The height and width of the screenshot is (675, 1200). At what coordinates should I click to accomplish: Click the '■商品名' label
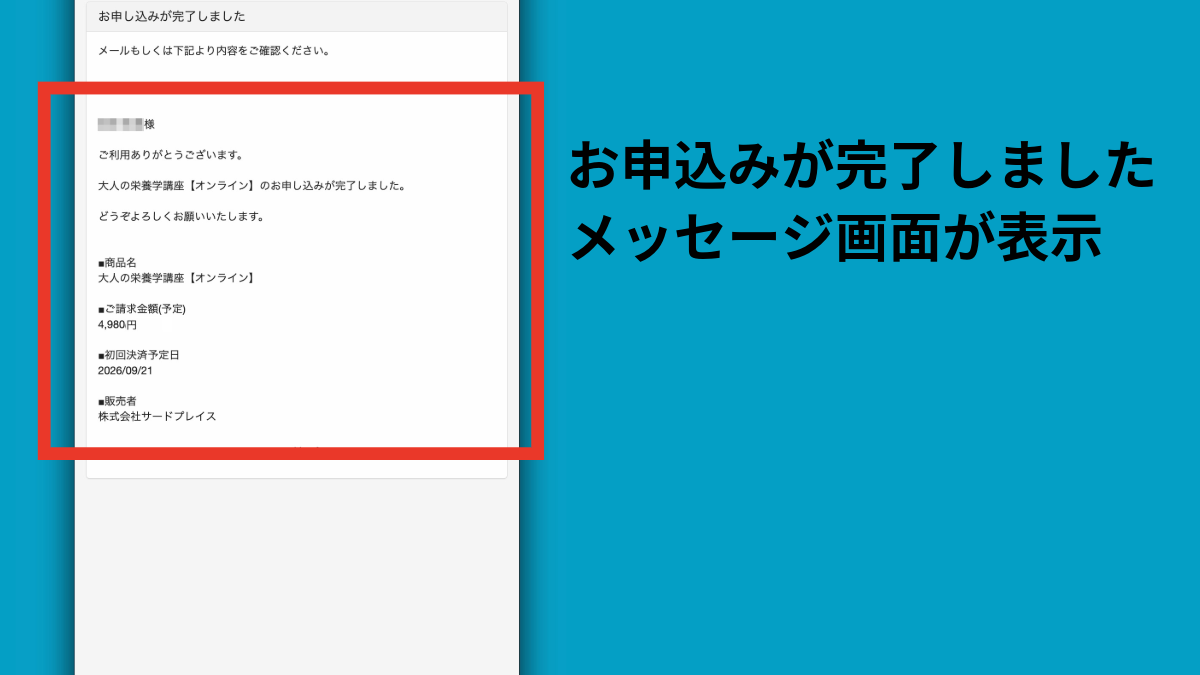coord(117,263)
